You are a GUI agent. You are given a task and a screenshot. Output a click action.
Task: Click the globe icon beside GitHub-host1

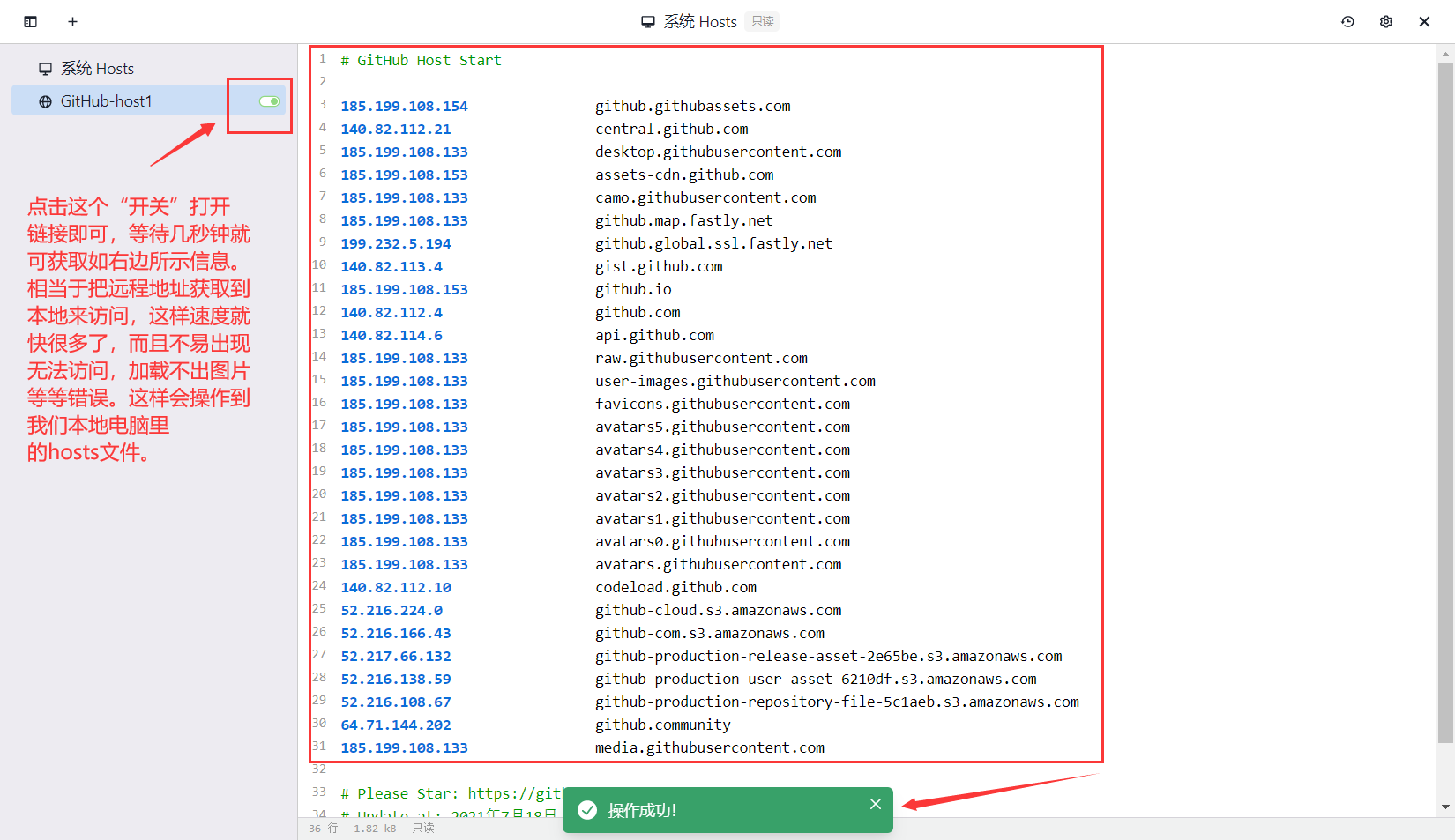point(45,101)
